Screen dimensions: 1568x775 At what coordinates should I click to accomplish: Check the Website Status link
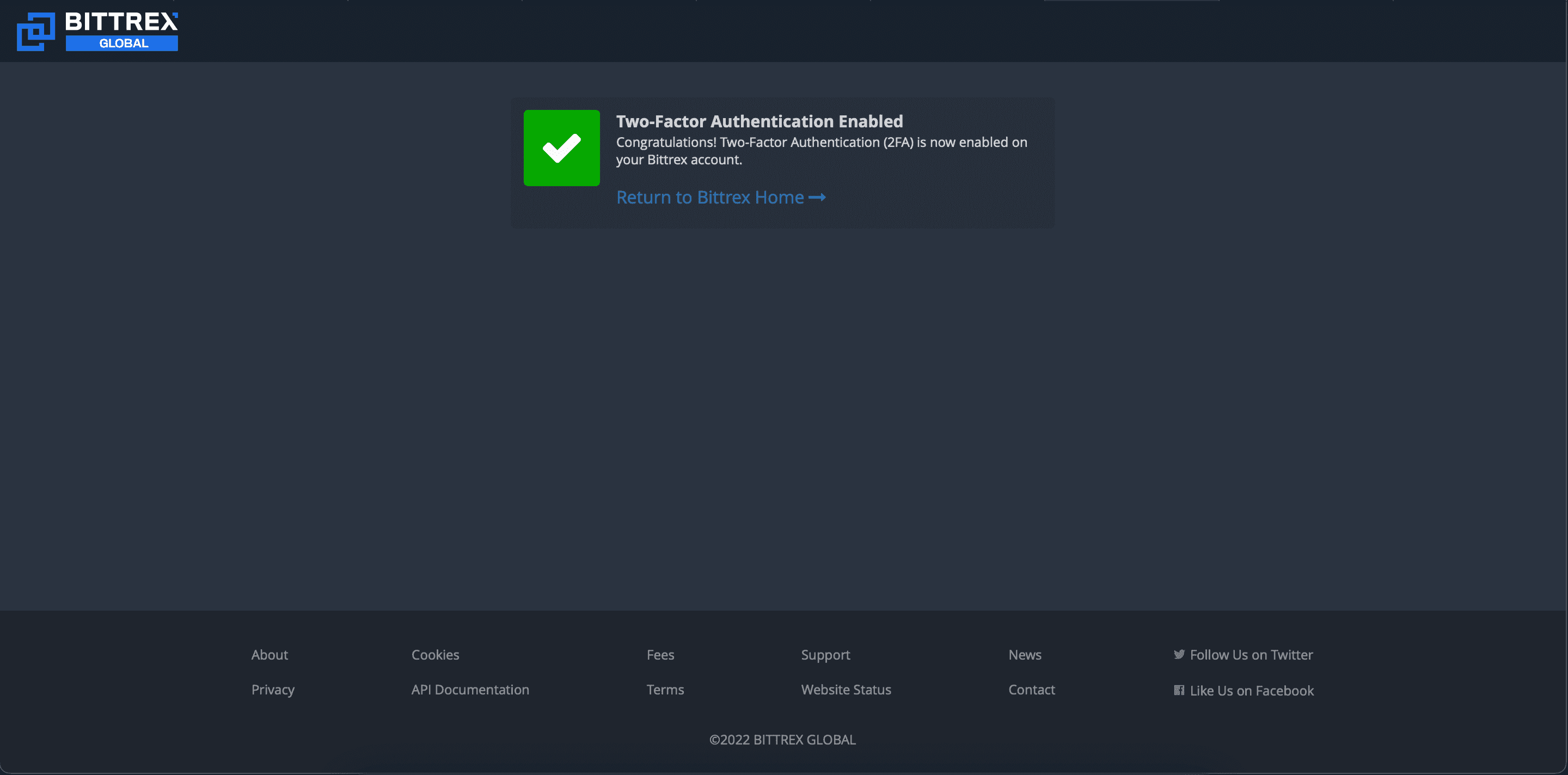click(x=846, y=690)
